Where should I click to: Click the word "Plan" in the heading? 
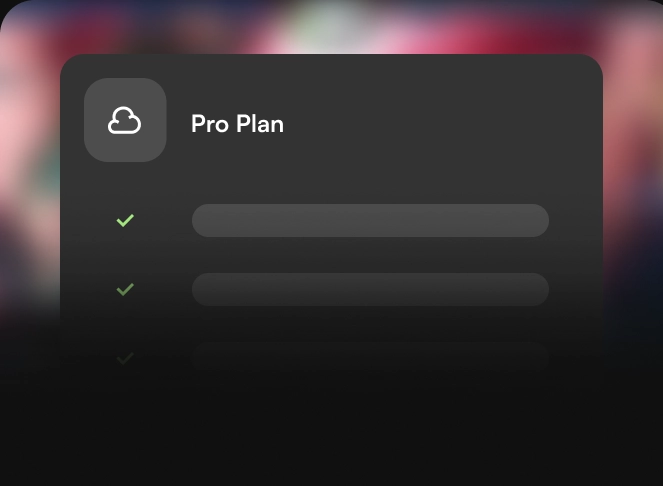click(260, 124)
